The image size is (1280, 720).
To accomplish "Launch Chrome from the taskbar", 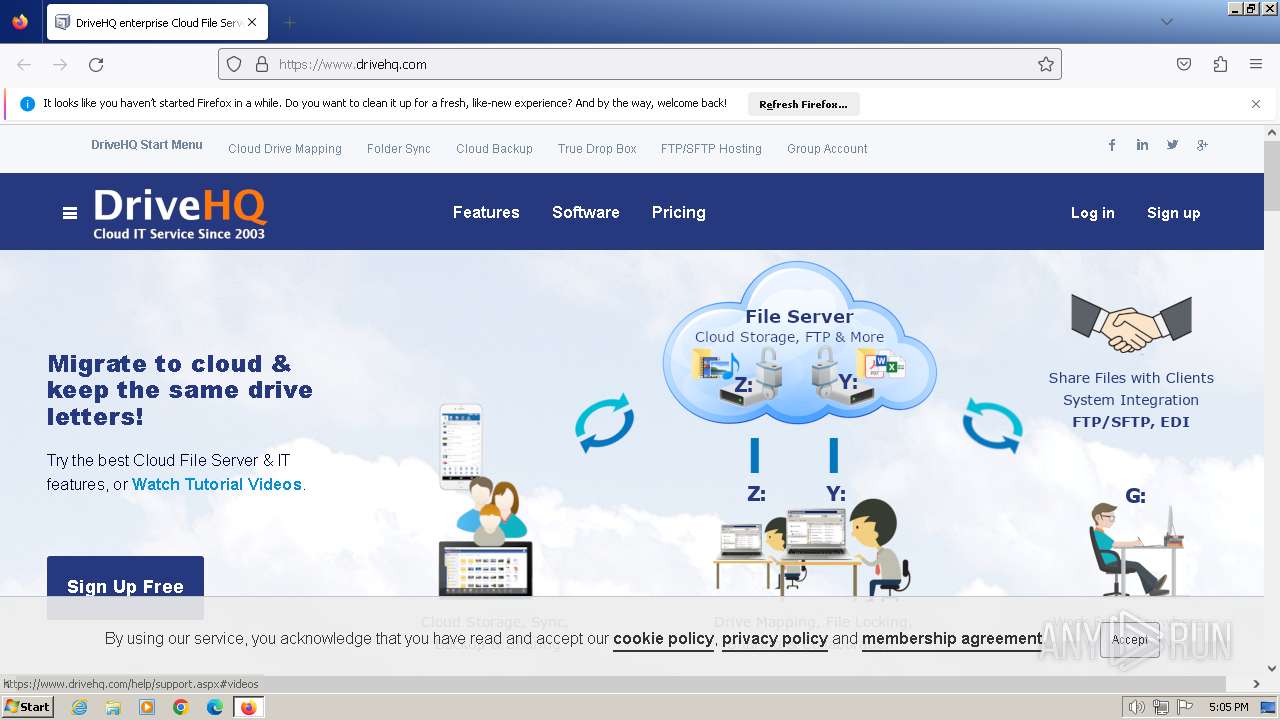I will tap(181, 707).
